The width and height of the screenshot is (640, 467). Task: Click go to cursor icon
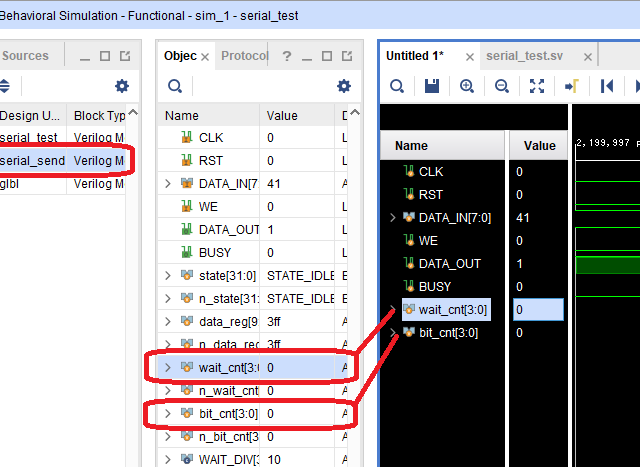(x=572, y=86)
